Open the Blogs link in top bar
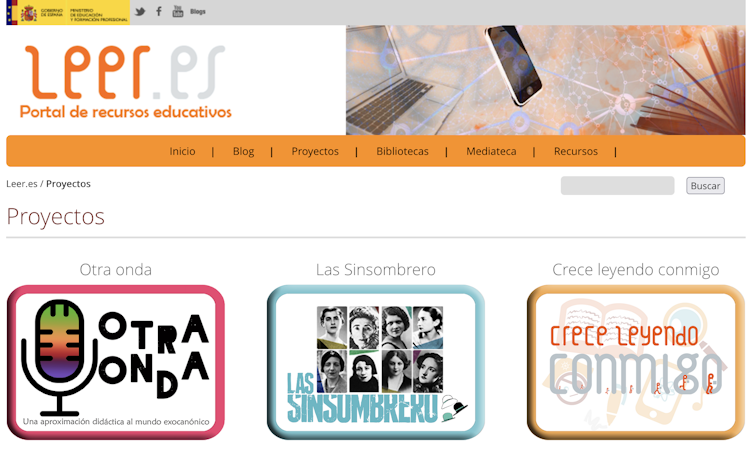754x455 pixels. (x=198, y=12)
